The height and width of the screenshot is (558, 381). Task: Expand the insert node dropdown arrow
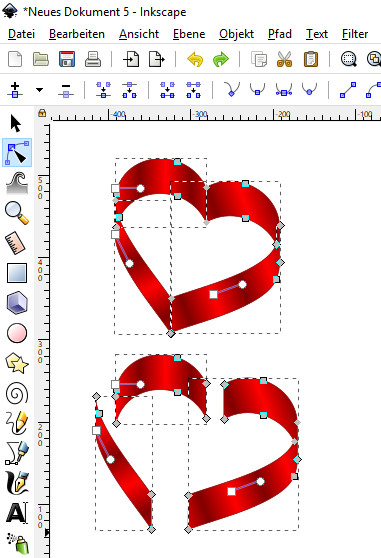click(39, 90)
